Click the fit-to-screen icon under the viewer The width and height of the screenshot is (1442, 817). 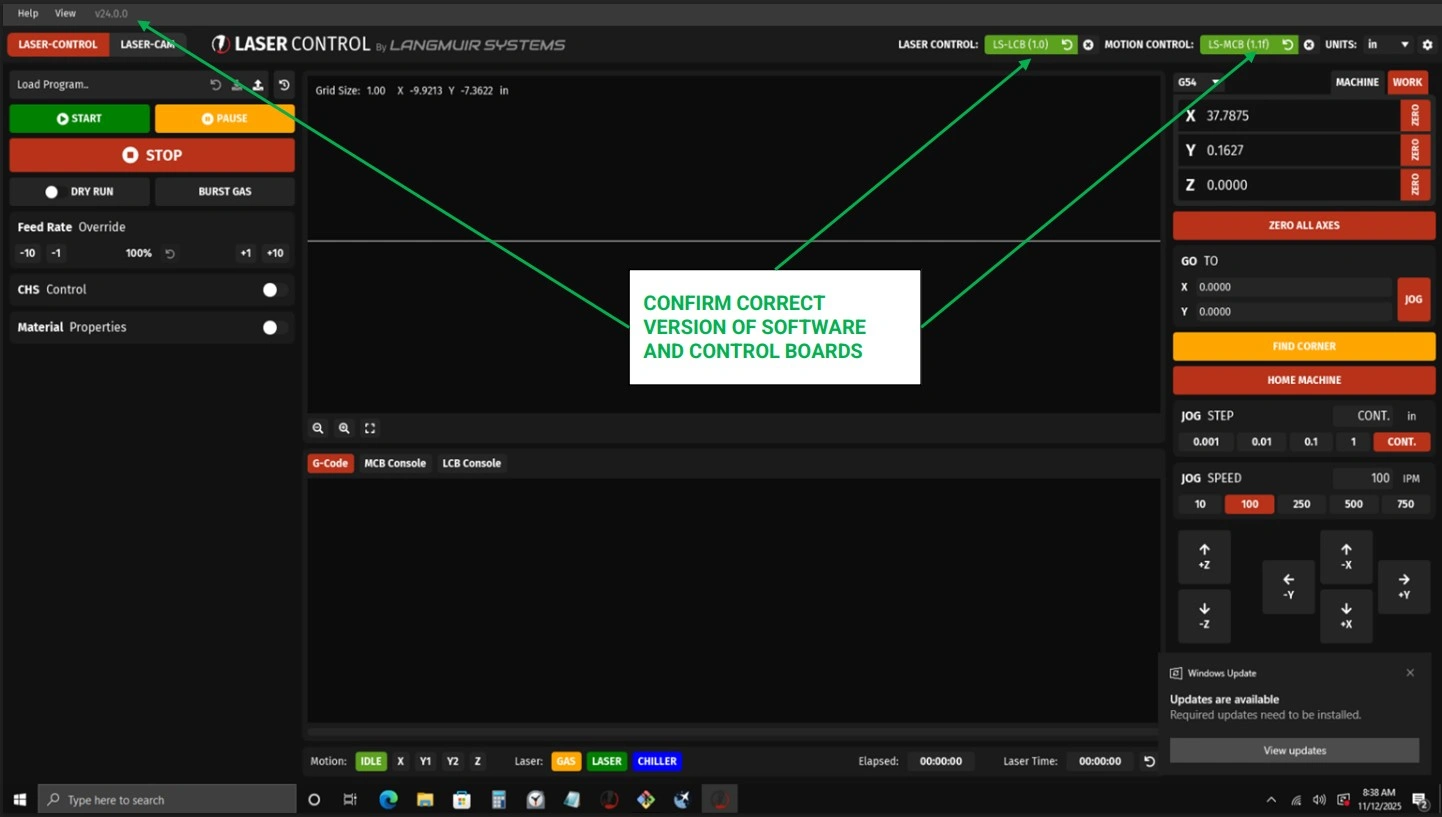[x=370, y=428]
